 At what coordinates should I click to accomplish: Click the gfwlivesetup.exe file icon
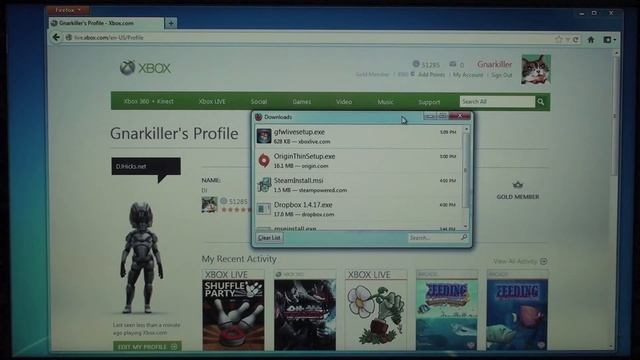pos(264,136)
